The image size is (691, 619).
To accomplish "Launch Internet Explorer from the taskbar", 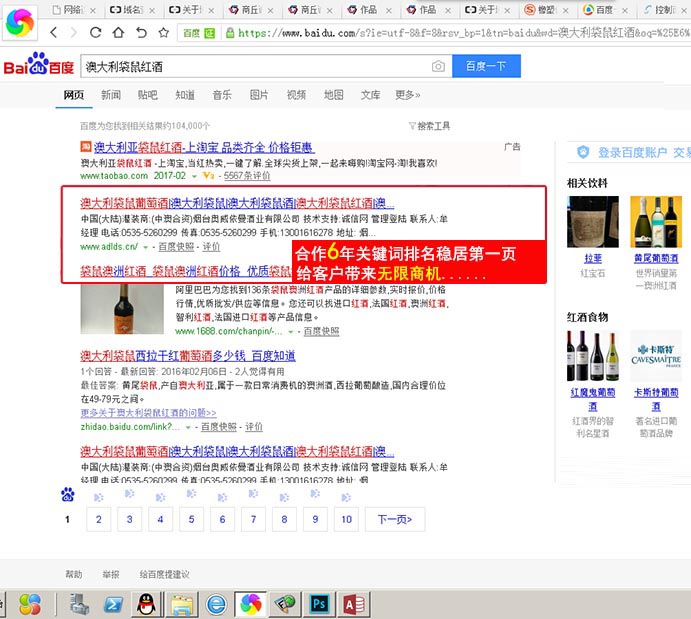I will 216,604.
